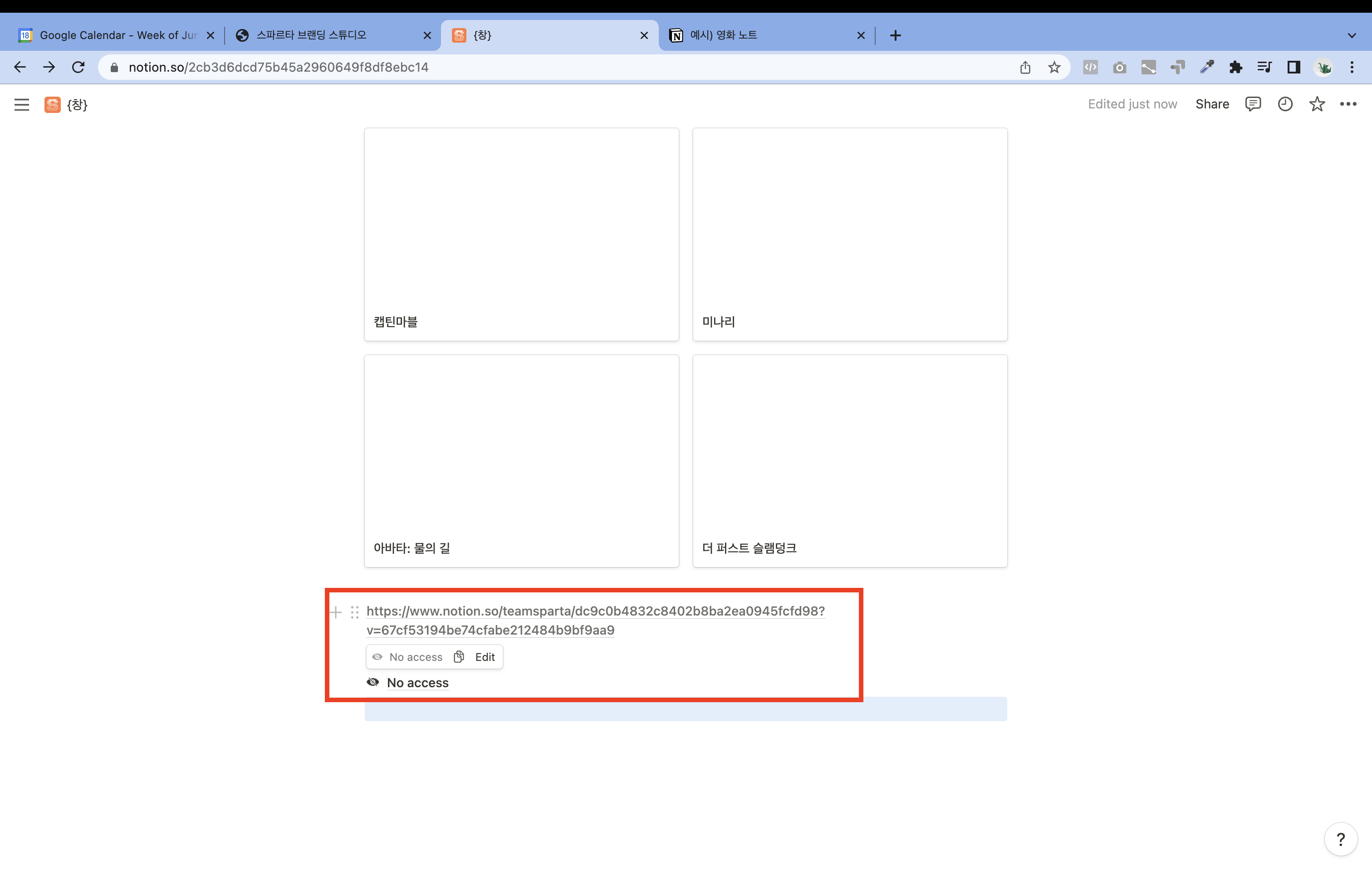Image resolution: width=1372 pixels, height=870 pixels.
Task: Click the six-dot block drag handle
Action: pyautogui.click(x=354, y=612)
